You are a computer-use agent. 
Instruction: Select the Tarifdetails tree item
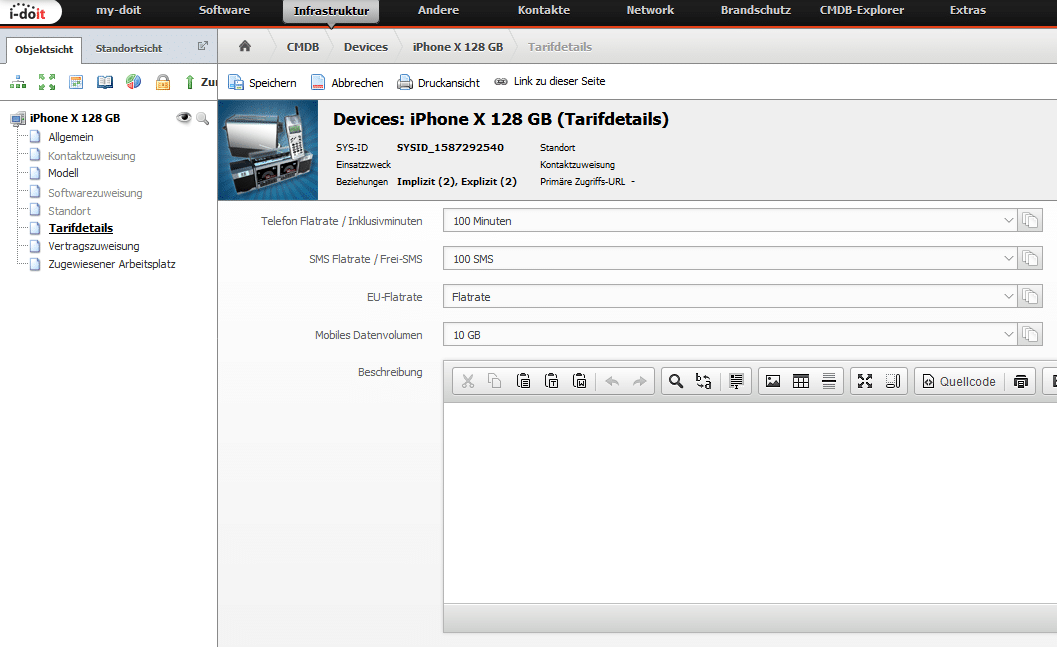click(x=80, y=228)
